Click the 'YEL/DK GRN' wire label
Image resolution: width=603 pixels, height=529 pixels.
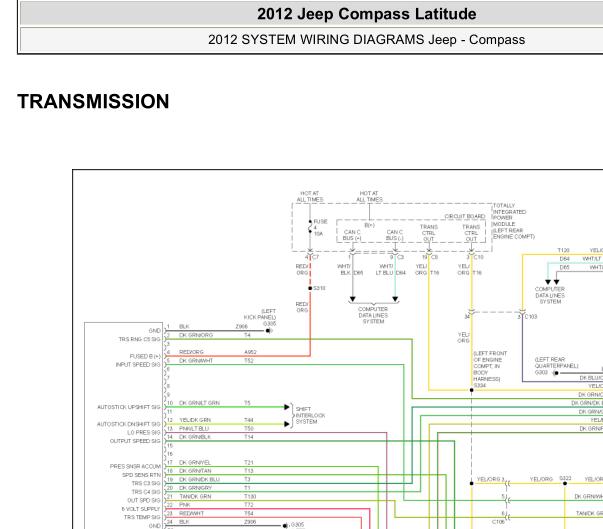[195, 420]
